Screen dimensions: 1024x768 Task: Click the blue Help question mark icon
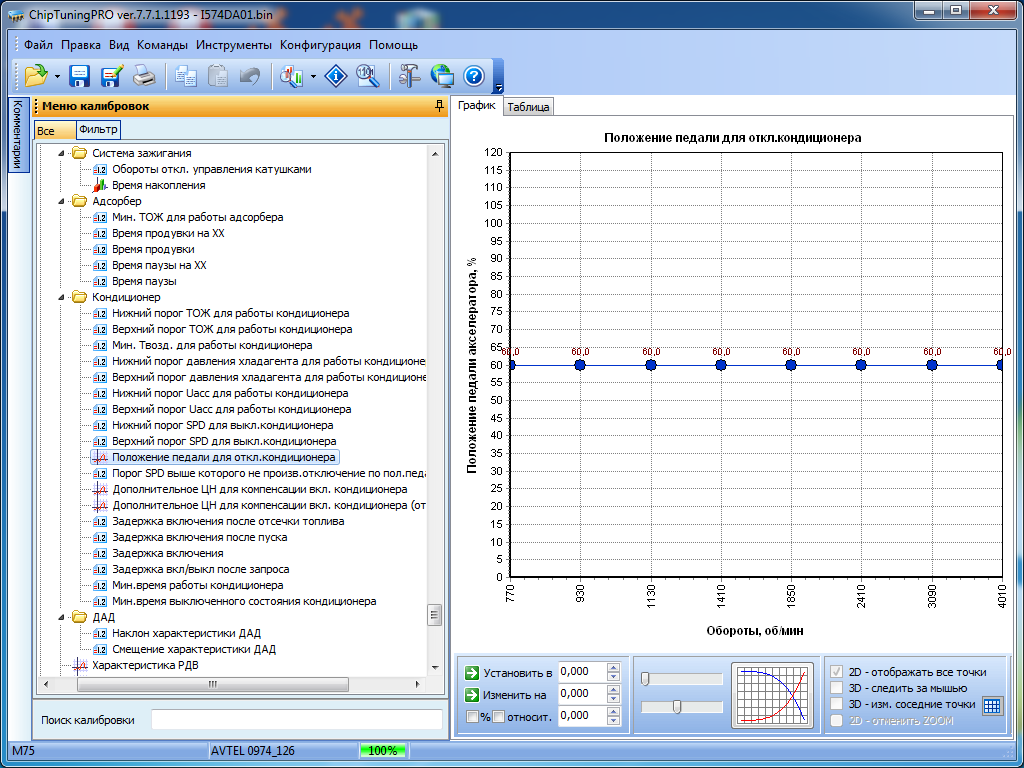click(x=473, y=76)
